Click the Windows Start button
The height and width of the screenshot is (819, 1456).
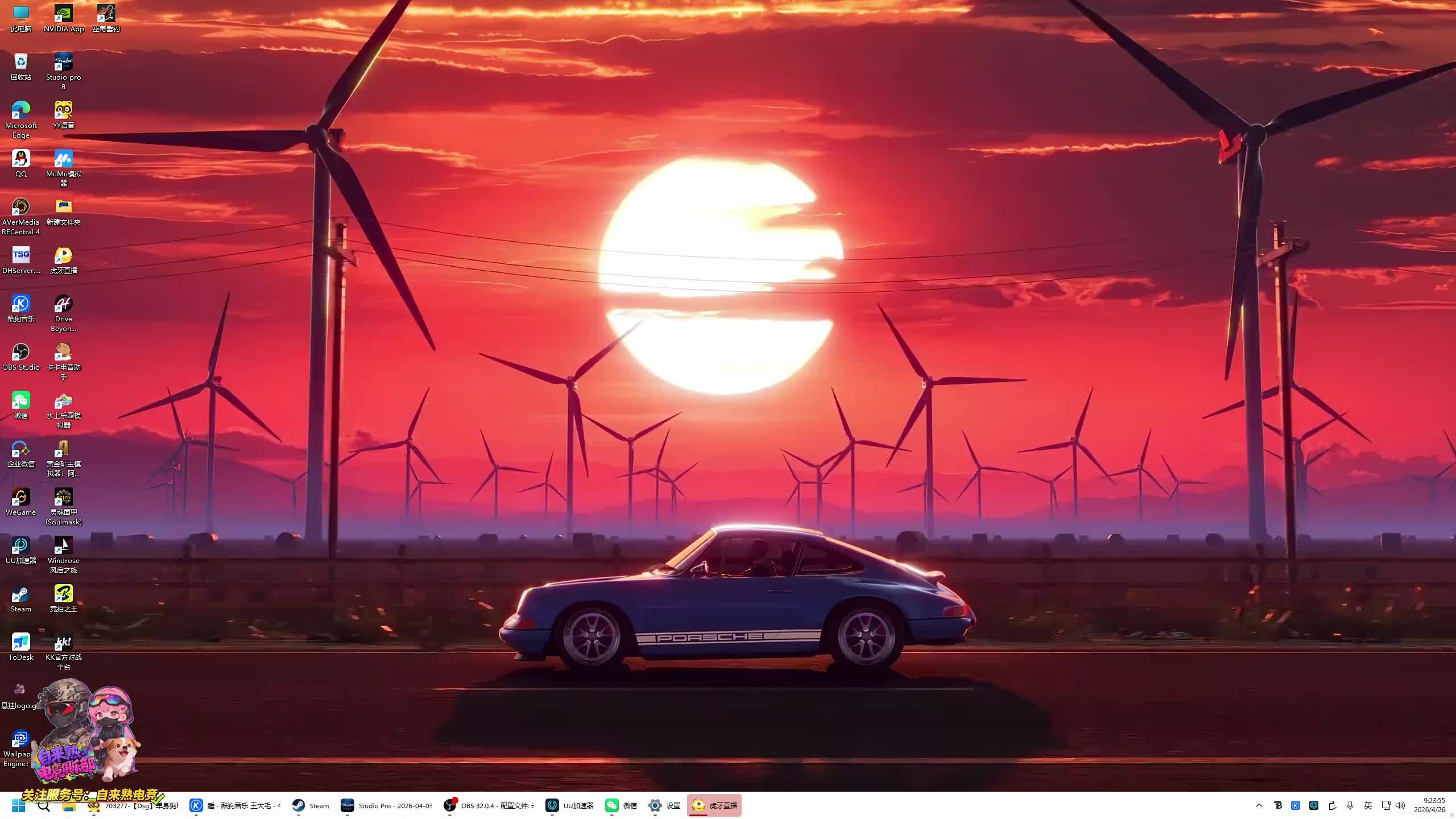coord(19,805)
